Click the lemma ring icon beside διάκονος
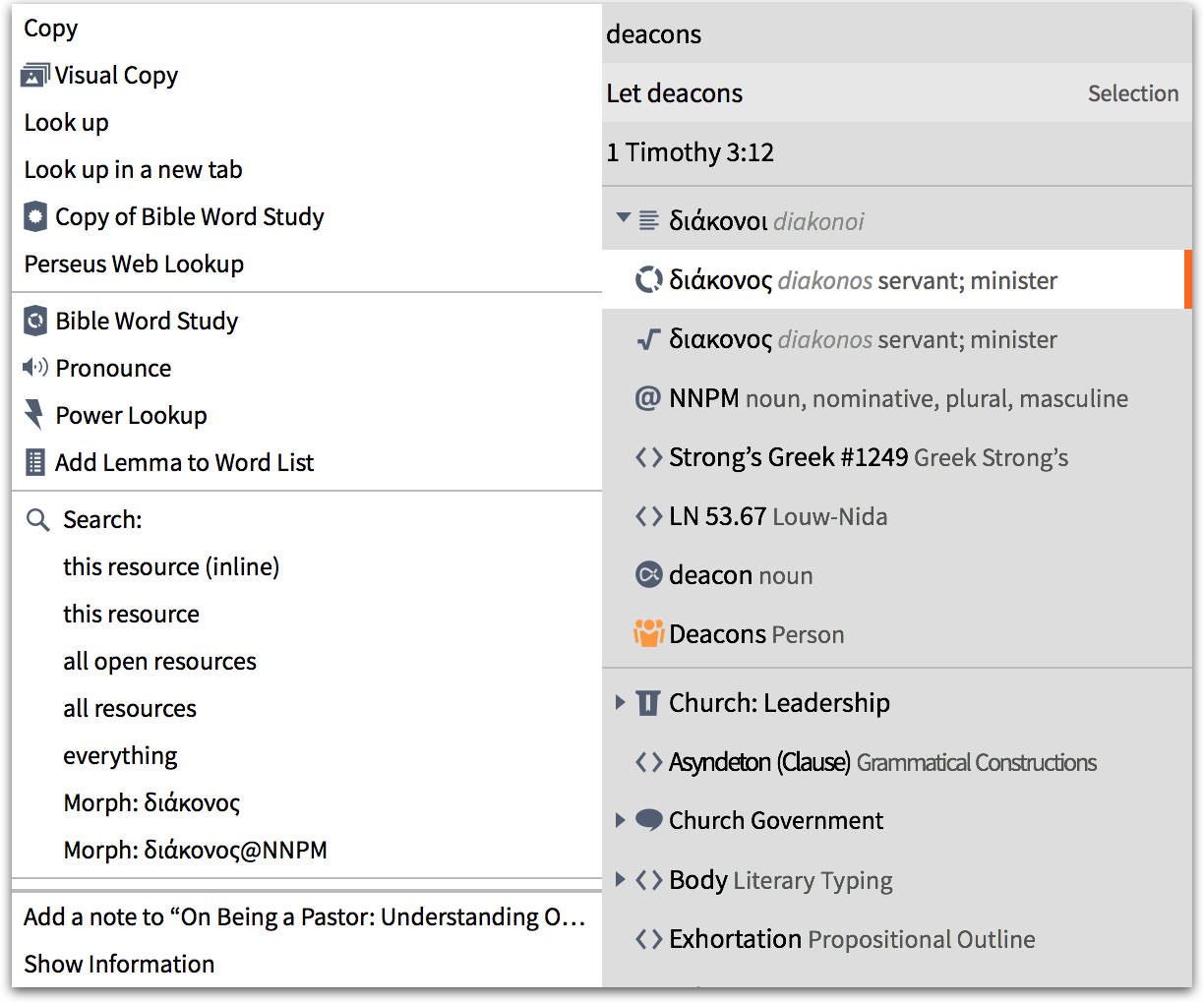Image resolution: width=1204 pixels, height=1003 pixels. [648, 280]
